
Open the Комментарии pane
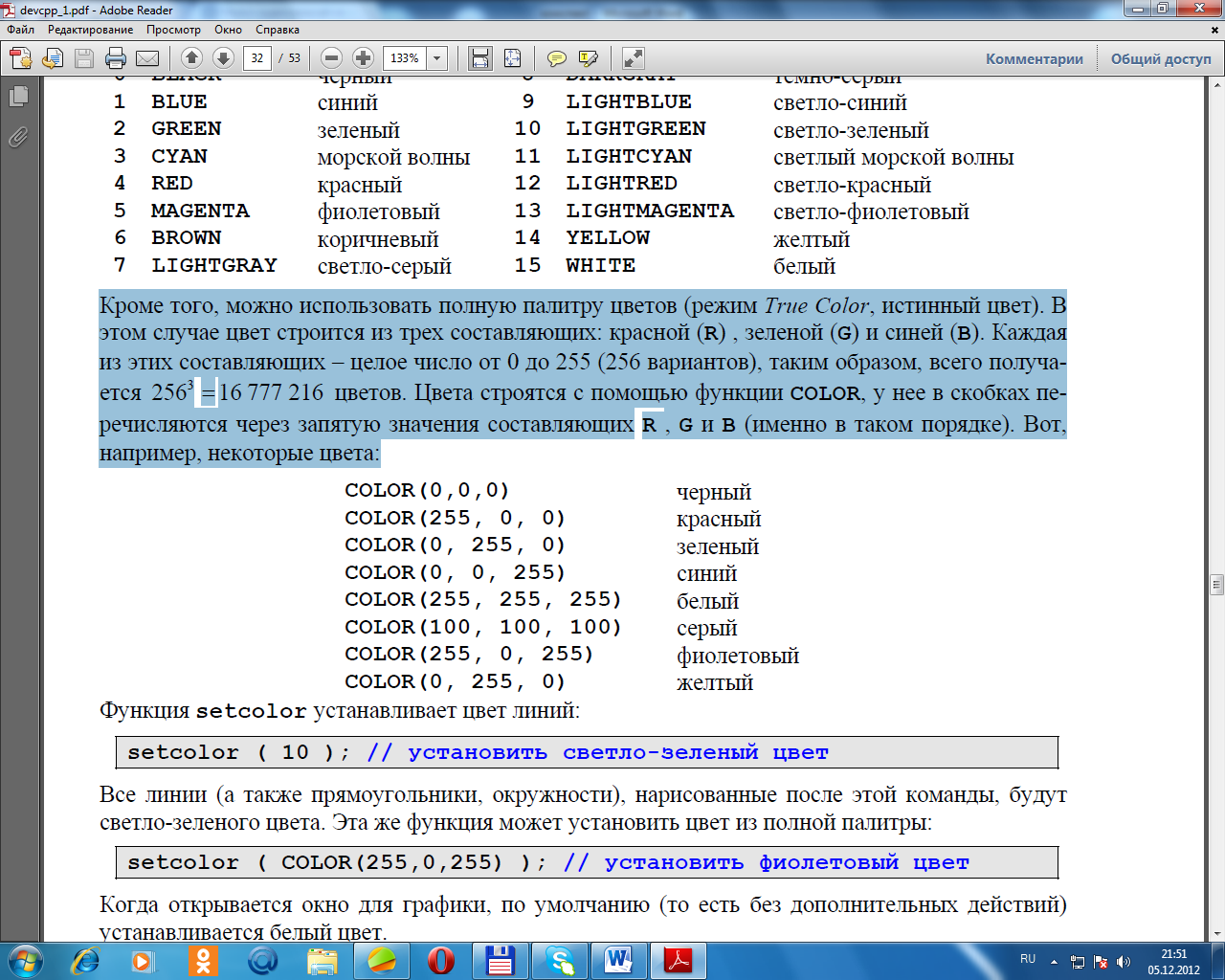click(x=1035, y=58)
